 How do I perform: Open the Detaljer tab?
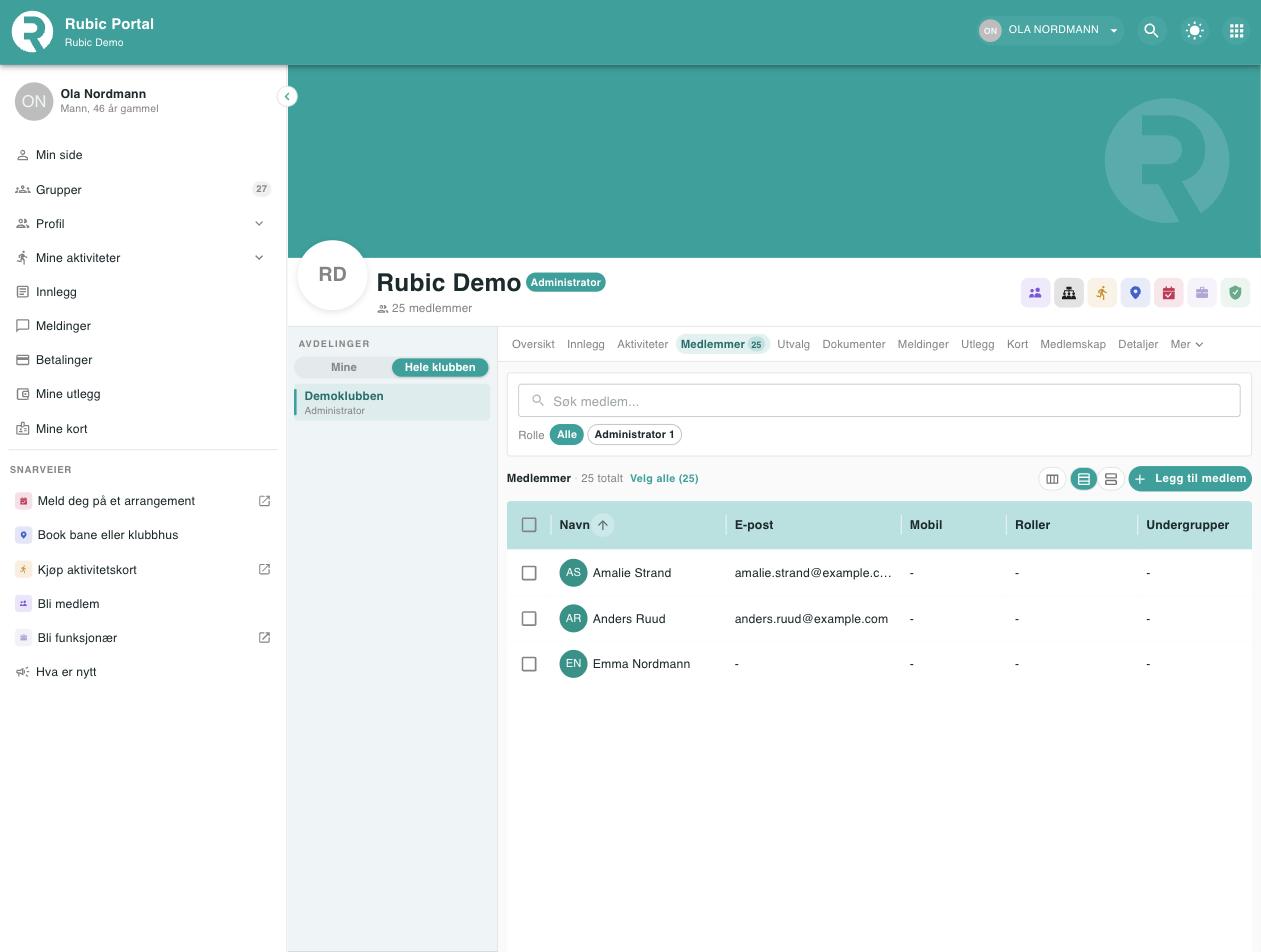point(1138,344)
